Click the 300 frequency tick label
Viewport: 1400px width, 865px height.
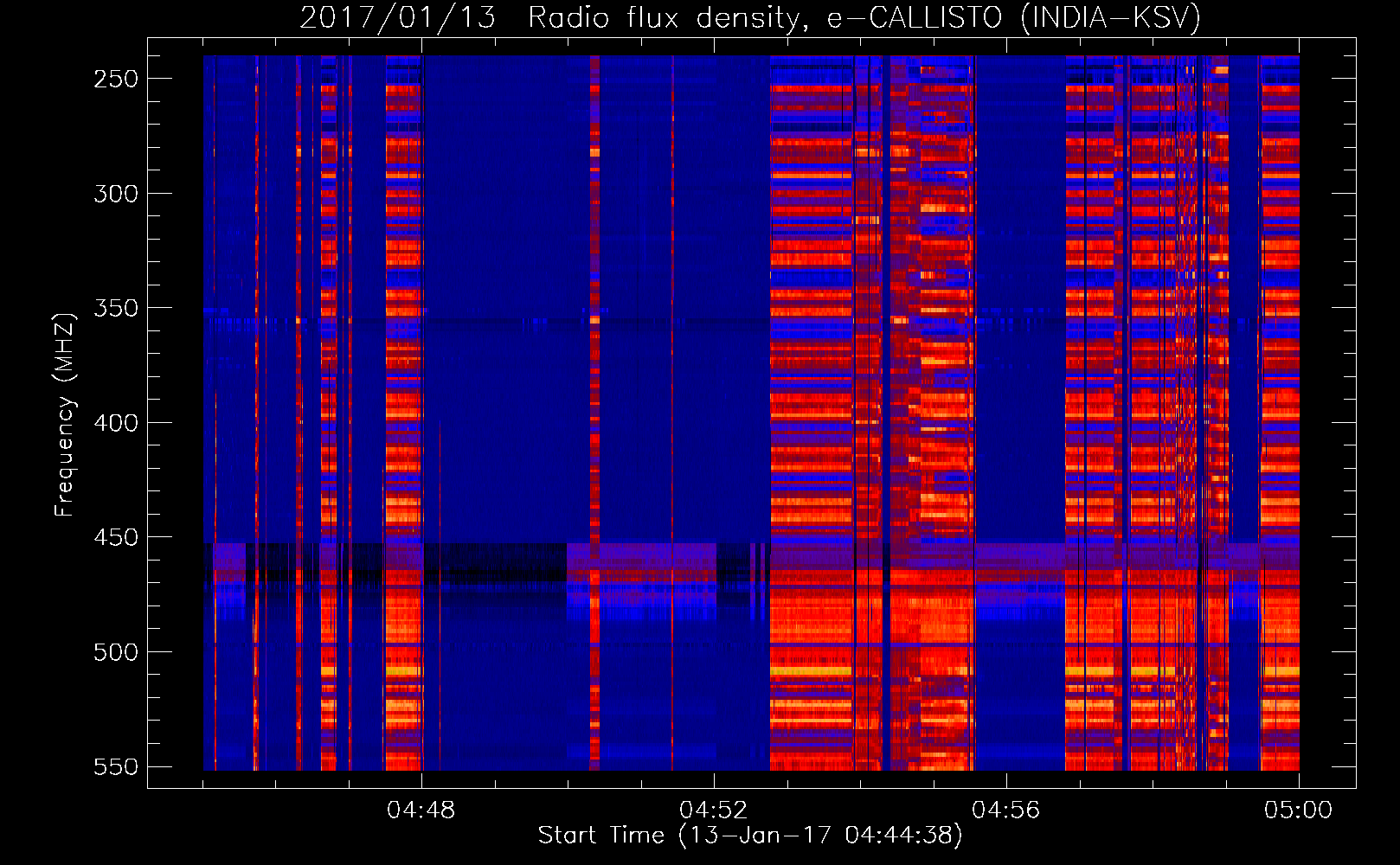point(116,194)
